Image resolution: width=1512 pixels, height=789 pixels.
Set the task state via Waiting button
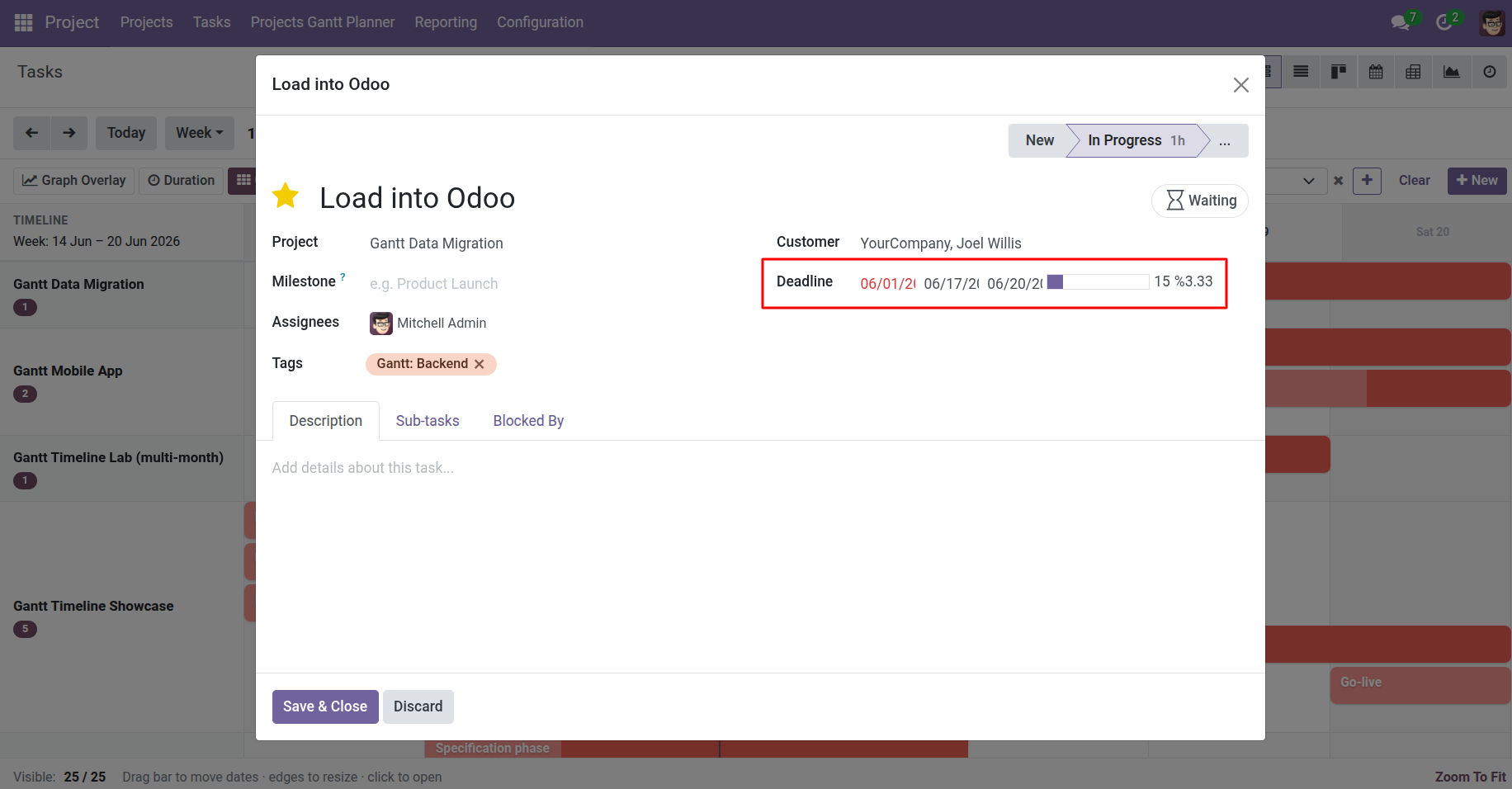[1200, 201]
